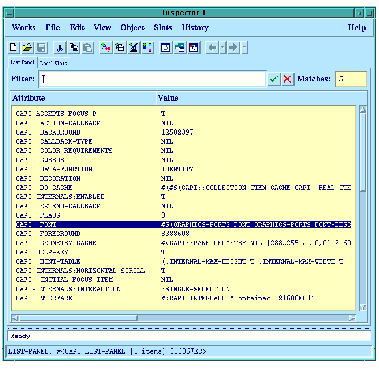The width and height of the screenshot is (379, 369).
Task: Click the paste clipboard toolbar icon
Action: [x=88, y=47]
